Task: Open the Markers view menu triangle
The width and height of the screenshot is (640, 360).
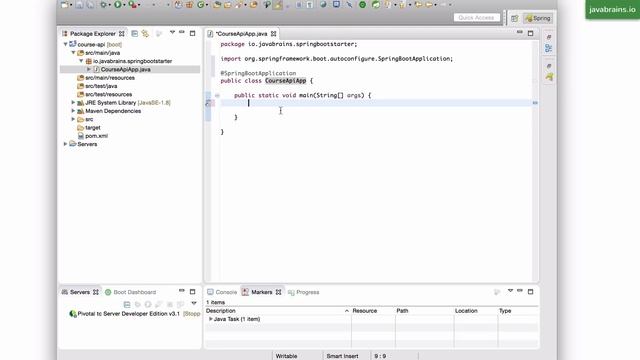Action: coord(510,291)
